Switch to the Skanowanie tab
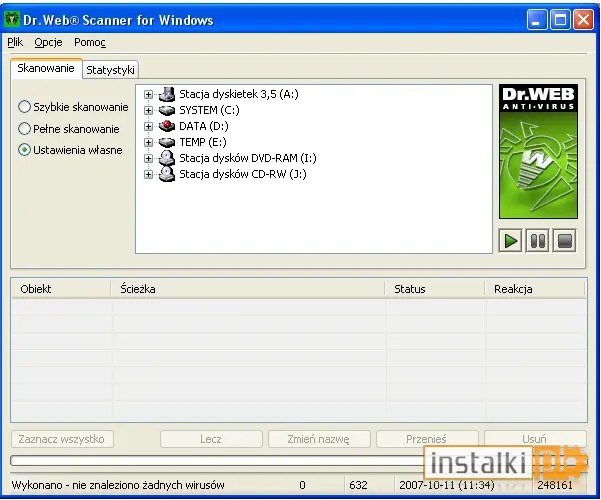Image resolution: width=601 pixels, height=500 pixels. [46, 68]
